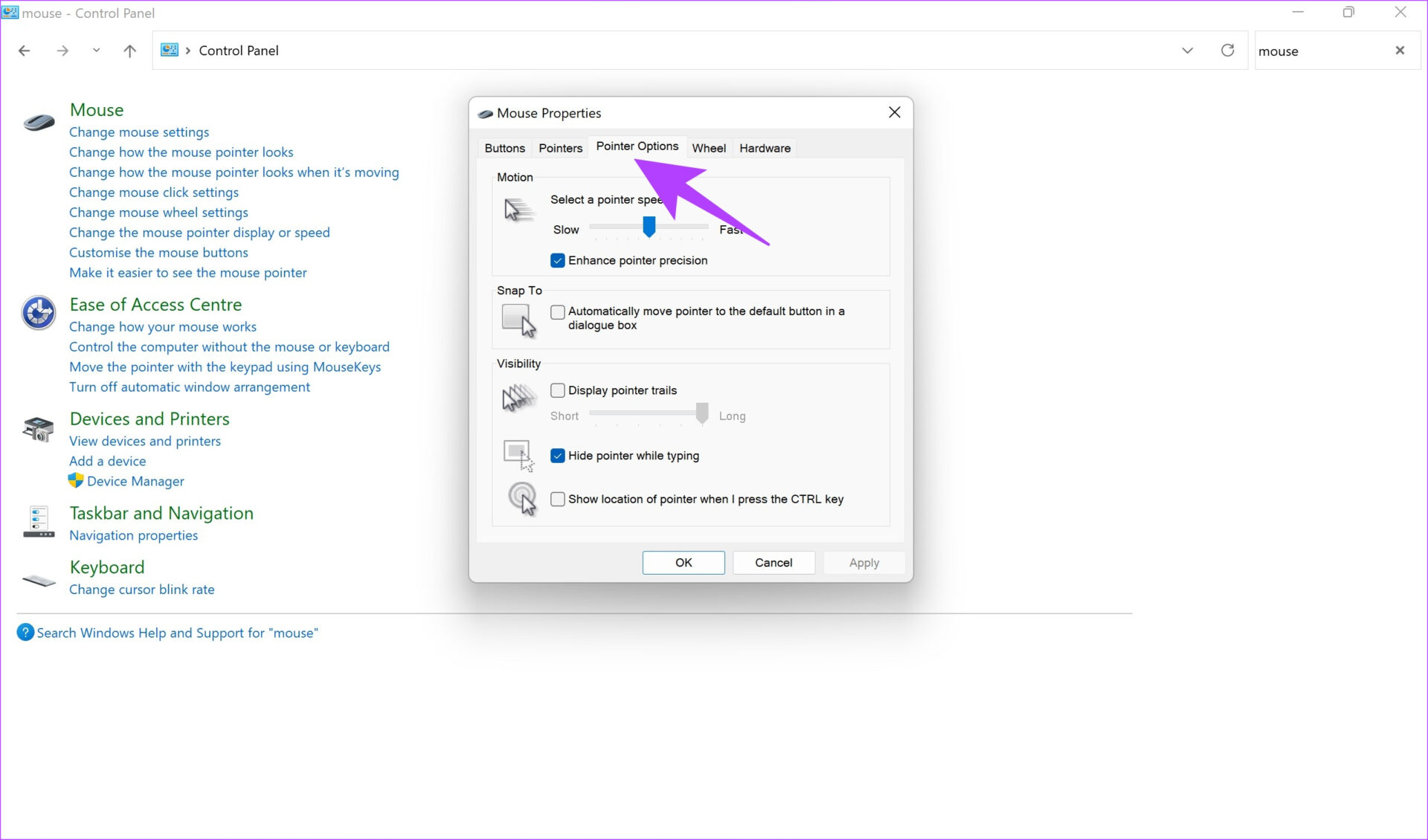This screenshot has height=840, width=1428.
Task: Switch to the Pointers tab
Action: coord(561,148)
